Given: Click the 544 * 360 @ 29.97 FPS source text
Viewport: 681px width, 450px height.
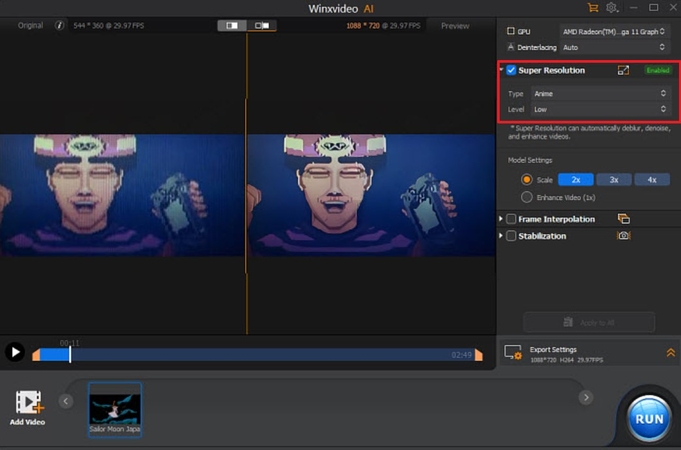Looking at the screenshot, I should tap(109, 26).
